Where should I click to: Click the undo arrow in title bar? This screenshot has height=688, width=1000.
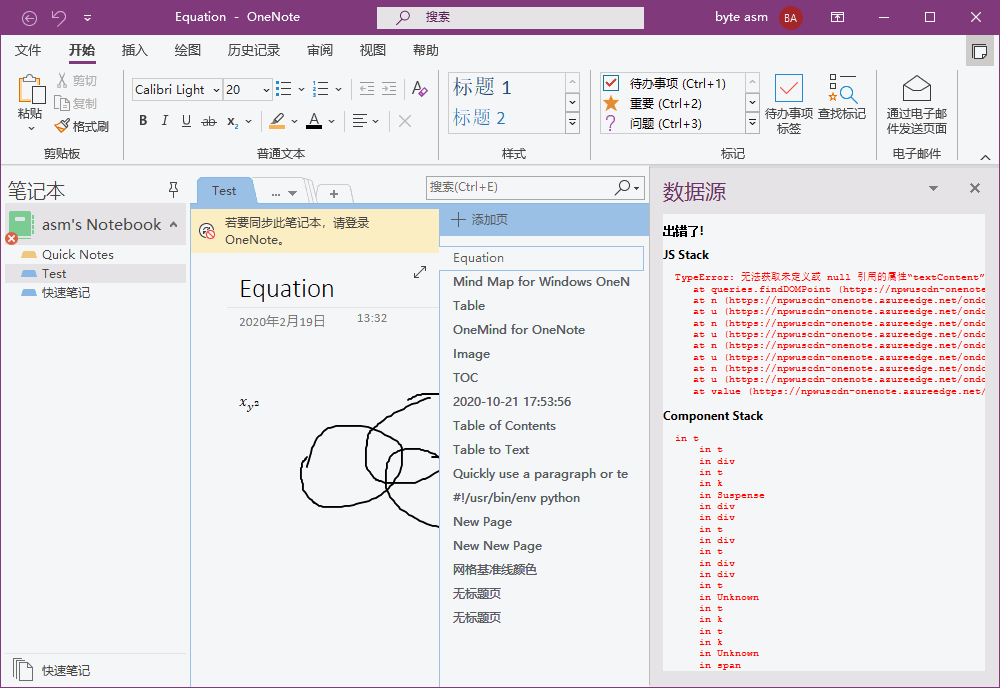[x=59, y=18]
